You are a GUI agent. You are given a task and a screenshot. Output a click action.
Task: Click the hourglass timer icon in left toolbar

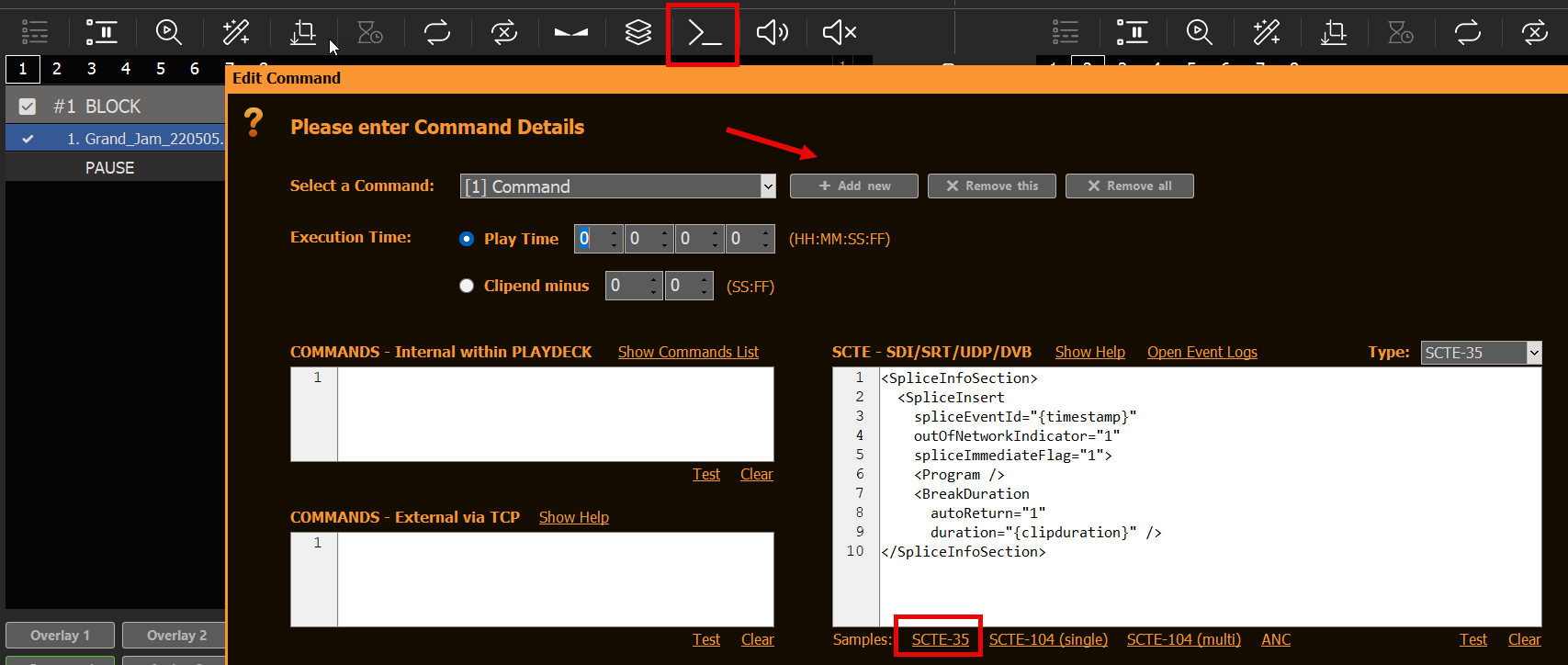[x=370, y=33]
